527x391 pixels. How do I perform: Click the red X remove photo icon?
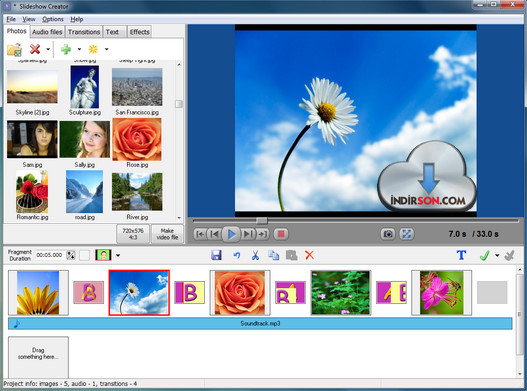(35, 49)
